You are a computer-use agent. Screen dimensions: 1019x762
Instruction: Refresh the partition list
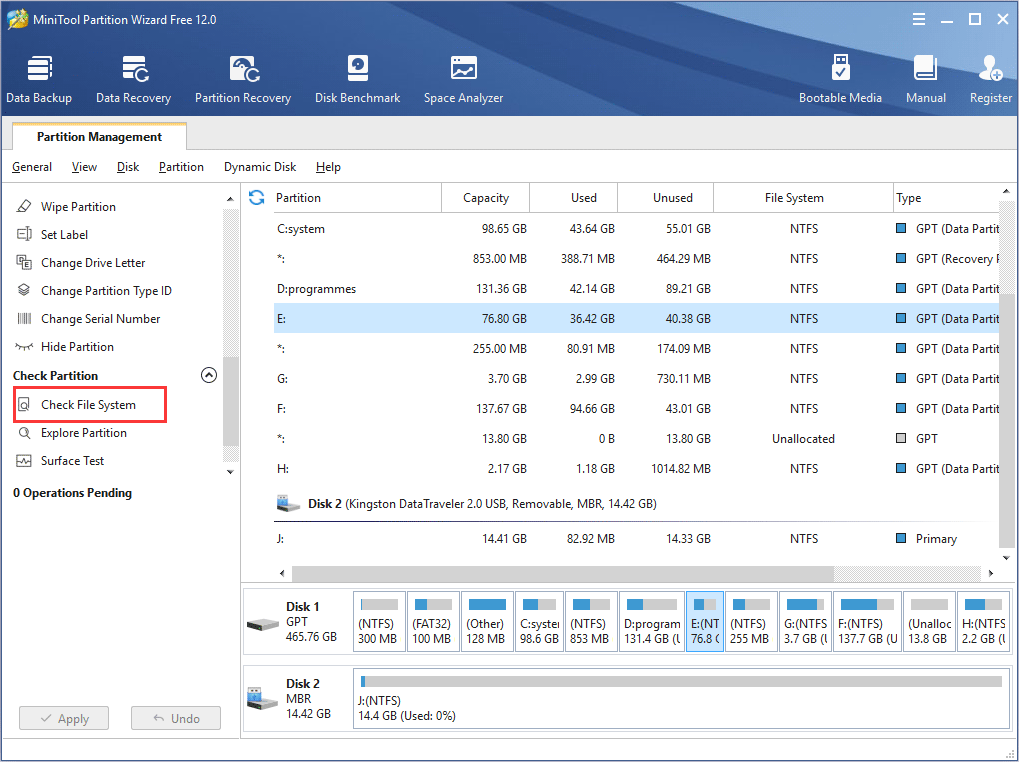(257, 197)
